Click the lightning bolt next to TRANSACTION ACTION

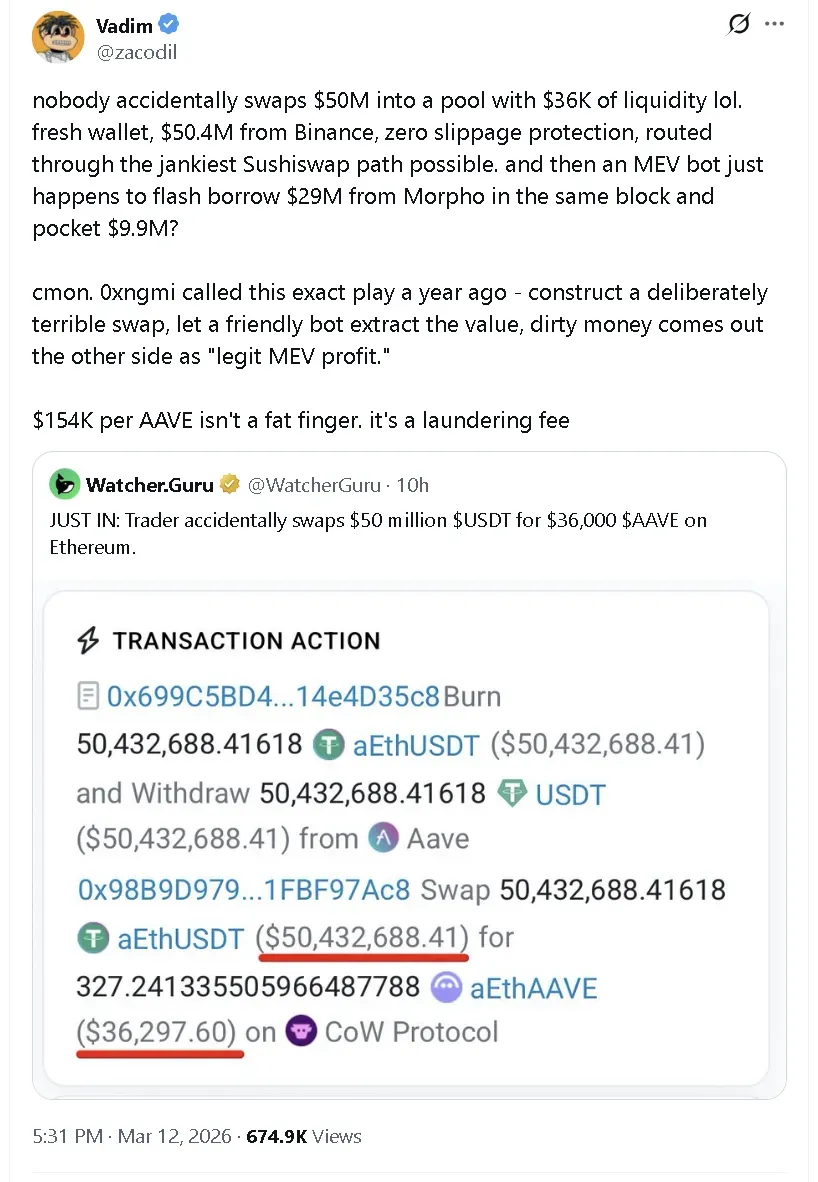(86, 640)
